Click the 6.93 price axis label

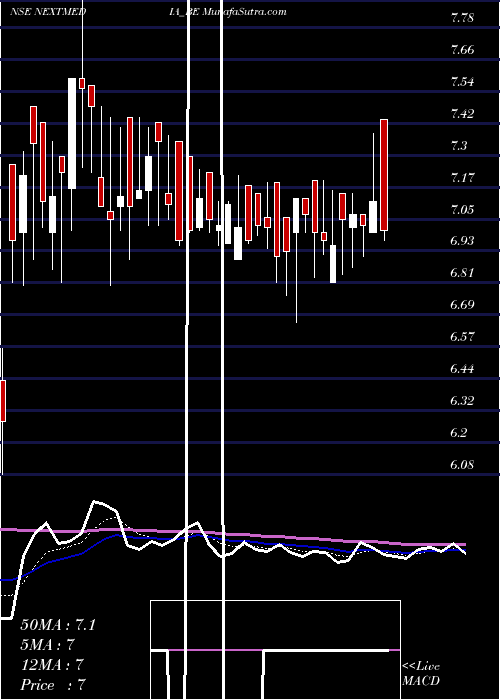pyautogui.click(x=462, y=241)
